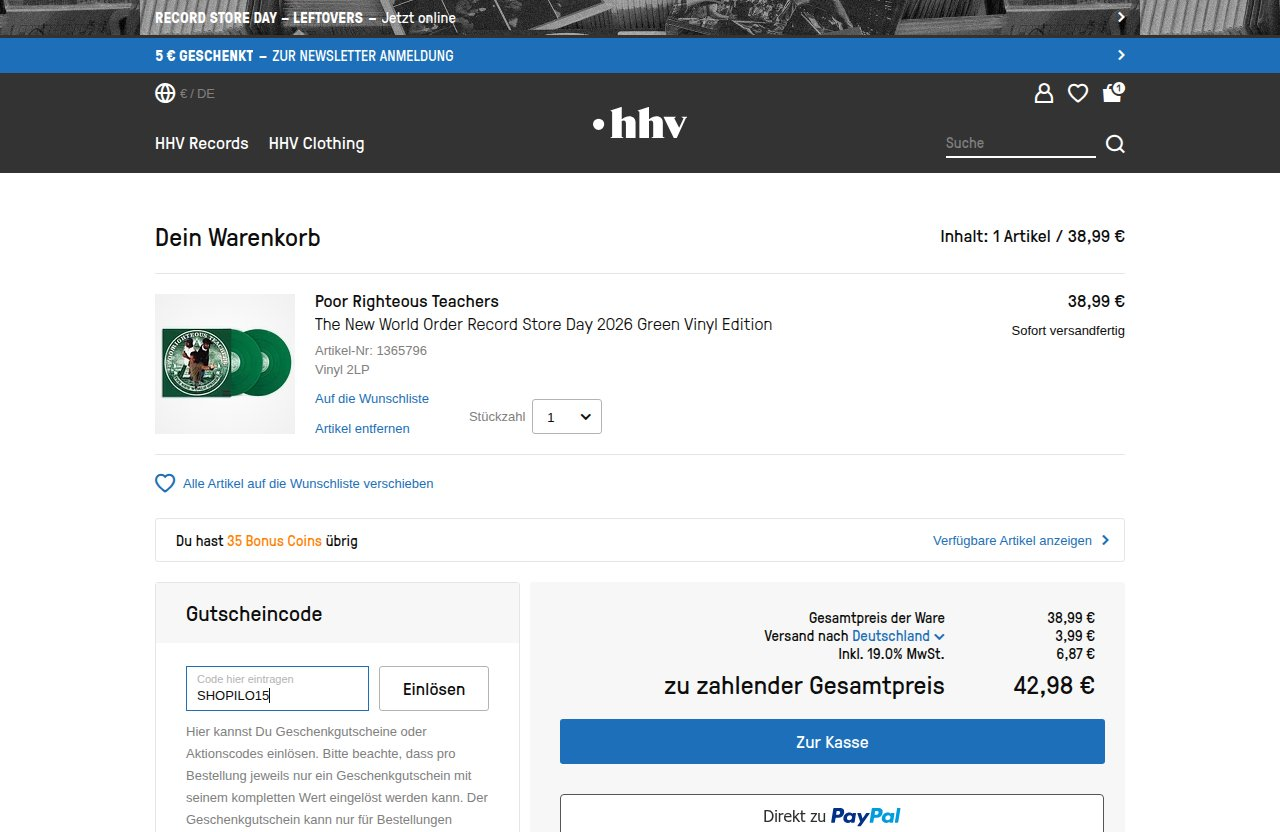
Task: Click the Artikel entfernen link
Action: pos(362,428)
